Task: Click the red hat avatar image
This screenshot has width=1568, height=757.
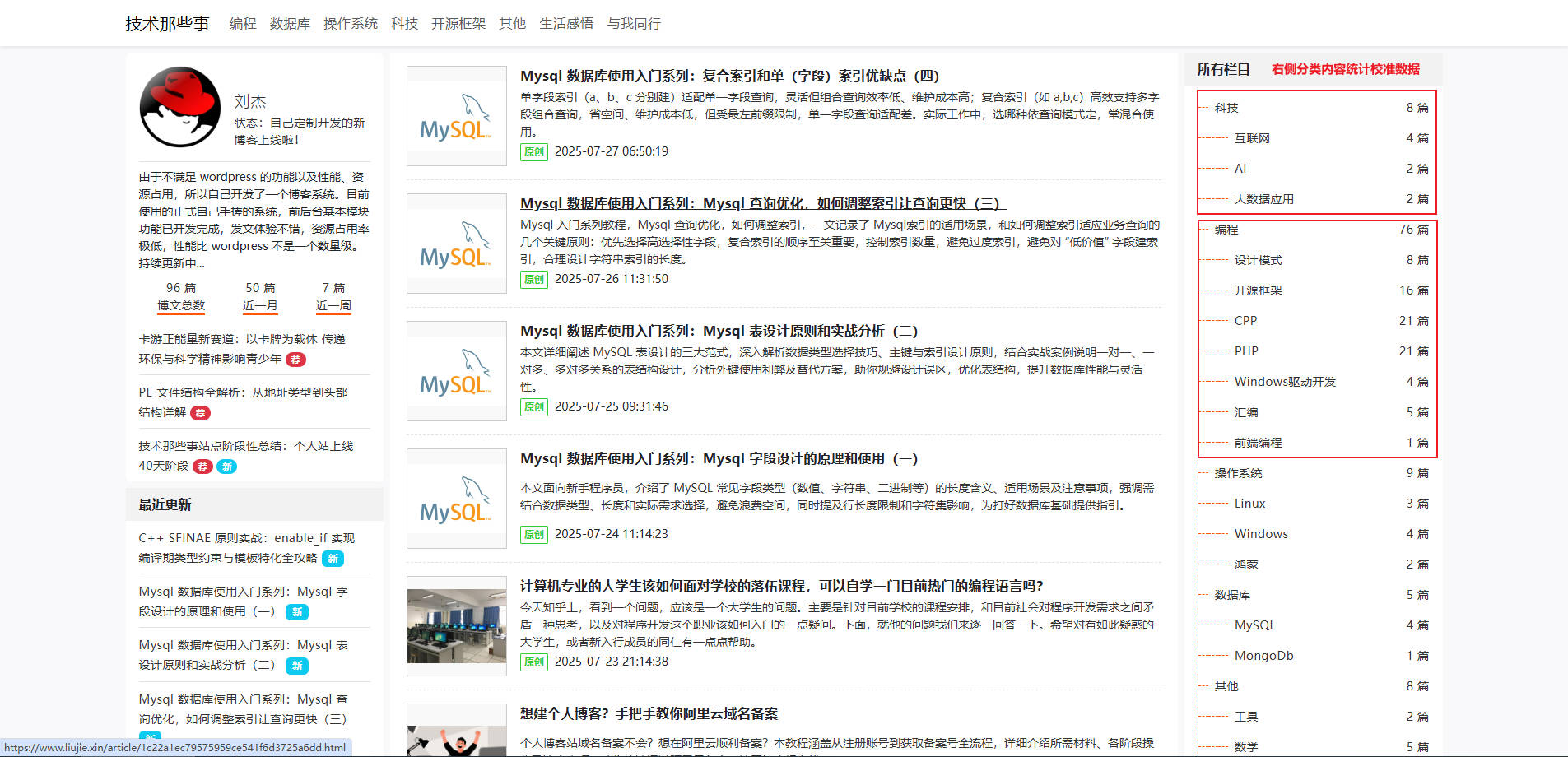Action: tap(180, 107)
